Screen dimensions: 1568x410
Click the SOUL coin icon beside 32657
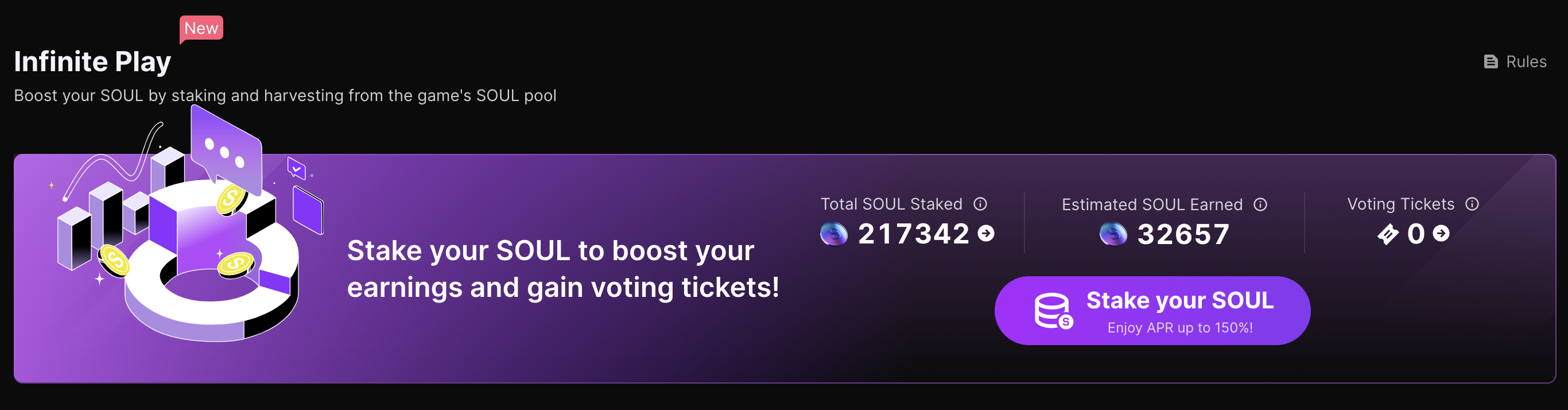1113,234
